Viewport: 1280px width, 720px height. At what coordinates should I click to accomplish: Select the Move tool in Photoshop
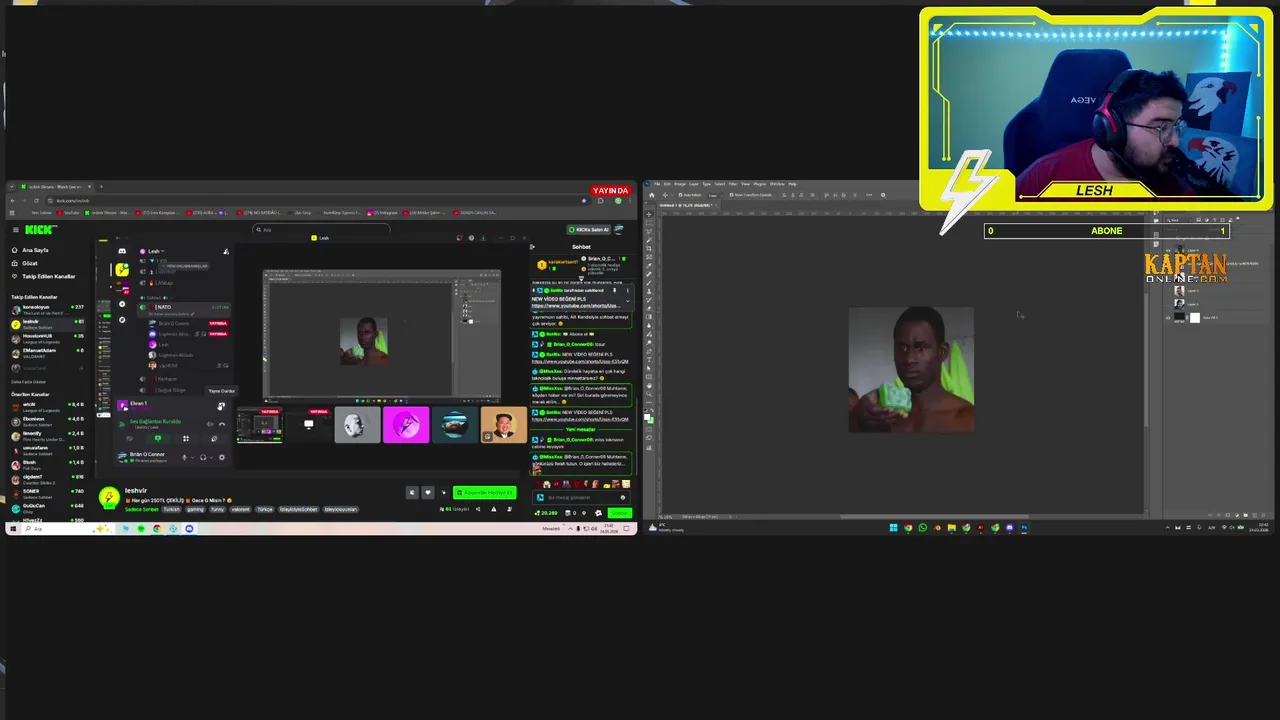pyautogui.click(x=649, y=214)
